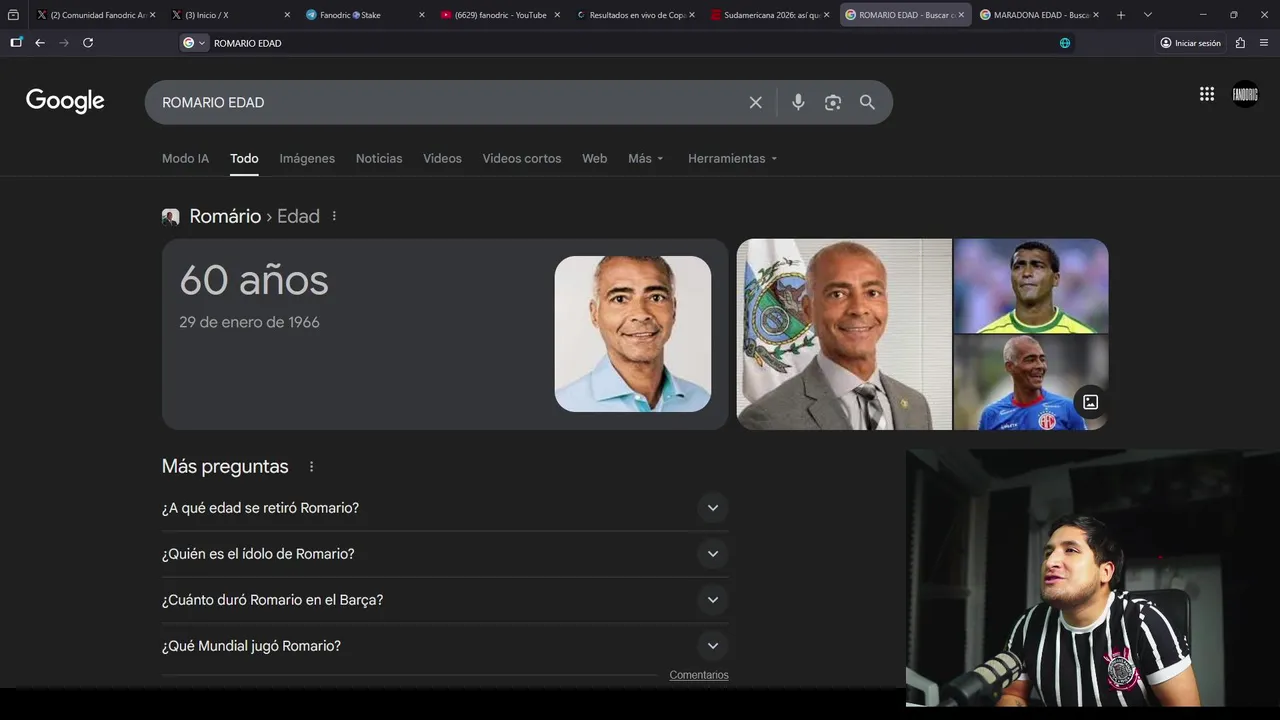The image size is (1280, 720).
Task: Click the small Romário avatar beside the heading
Action: pos(171,217)
